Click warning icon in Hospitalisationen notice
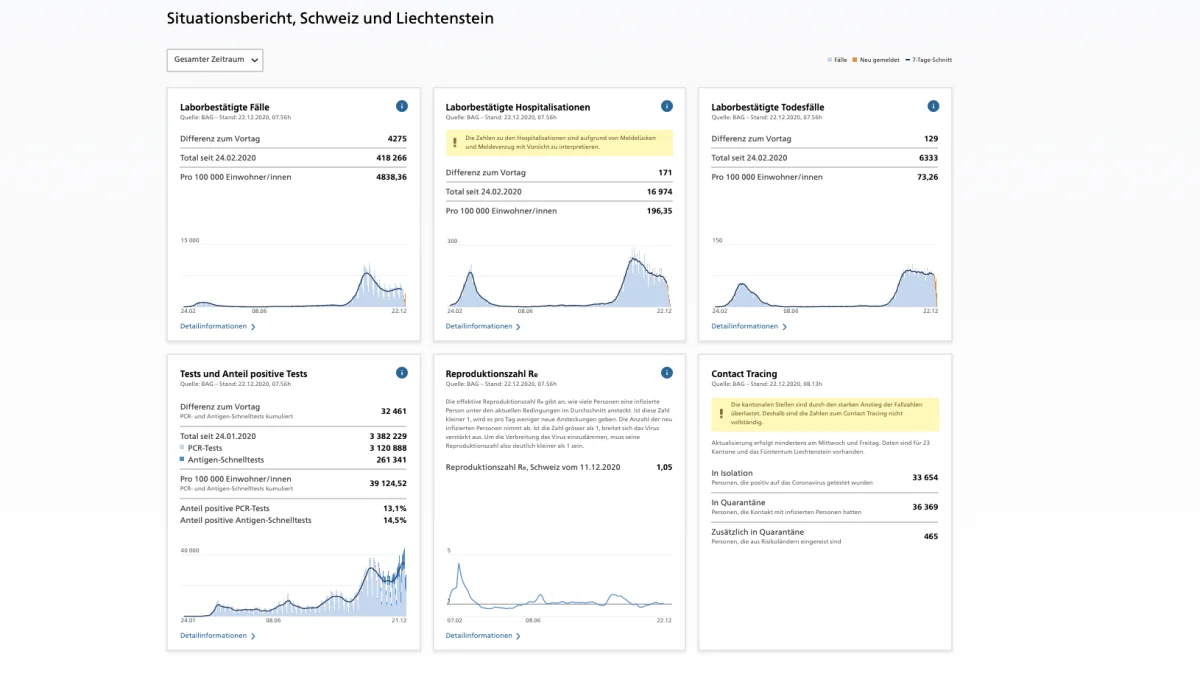Screen dimensions: 1200x682 click(x=455, y=143)
